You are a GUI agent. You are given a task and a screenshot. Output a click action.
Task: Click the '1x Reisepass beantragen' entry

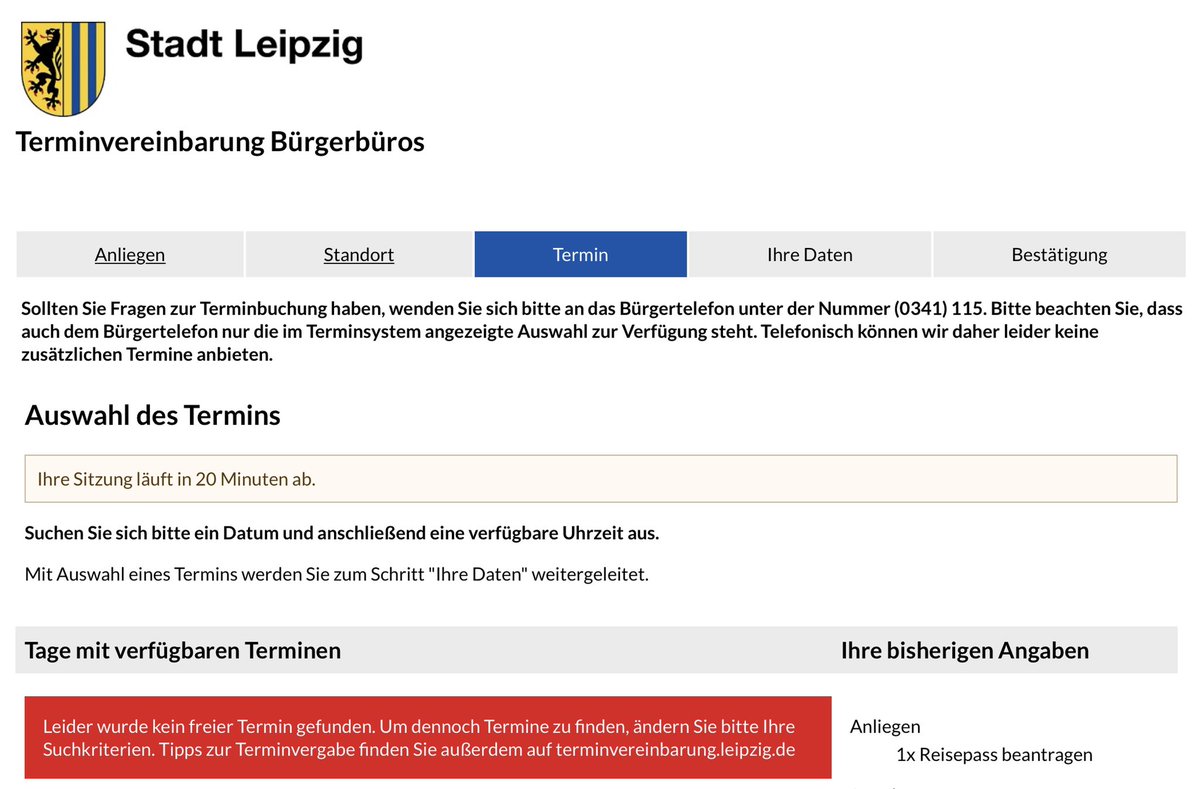[x=994, y=754]
